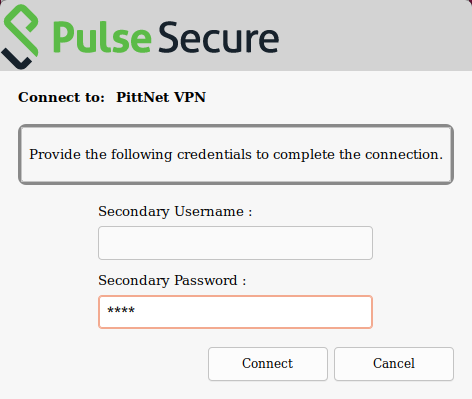The image size is (472, 399).
Task: Click the word 'Provide' in the message
Action: click(x=55, y=155)
